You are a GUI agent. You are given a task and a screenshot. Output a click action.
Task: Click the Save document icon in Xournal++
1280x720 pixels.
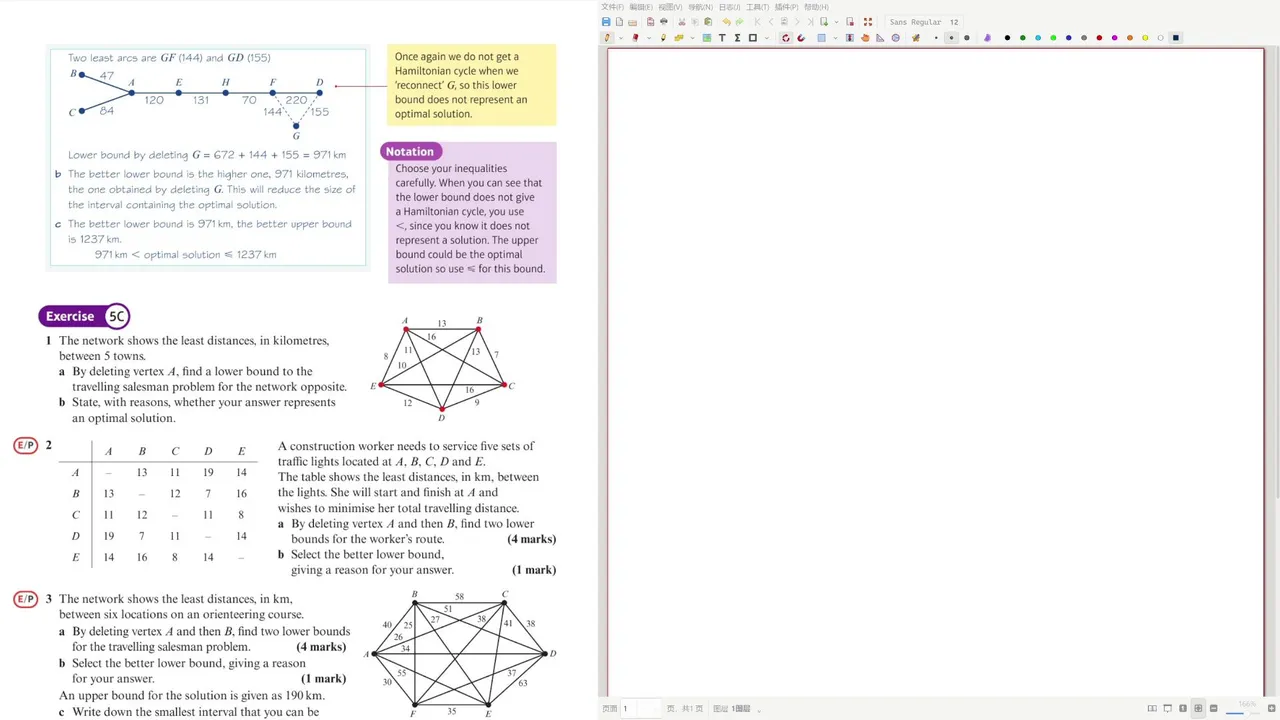606,21
